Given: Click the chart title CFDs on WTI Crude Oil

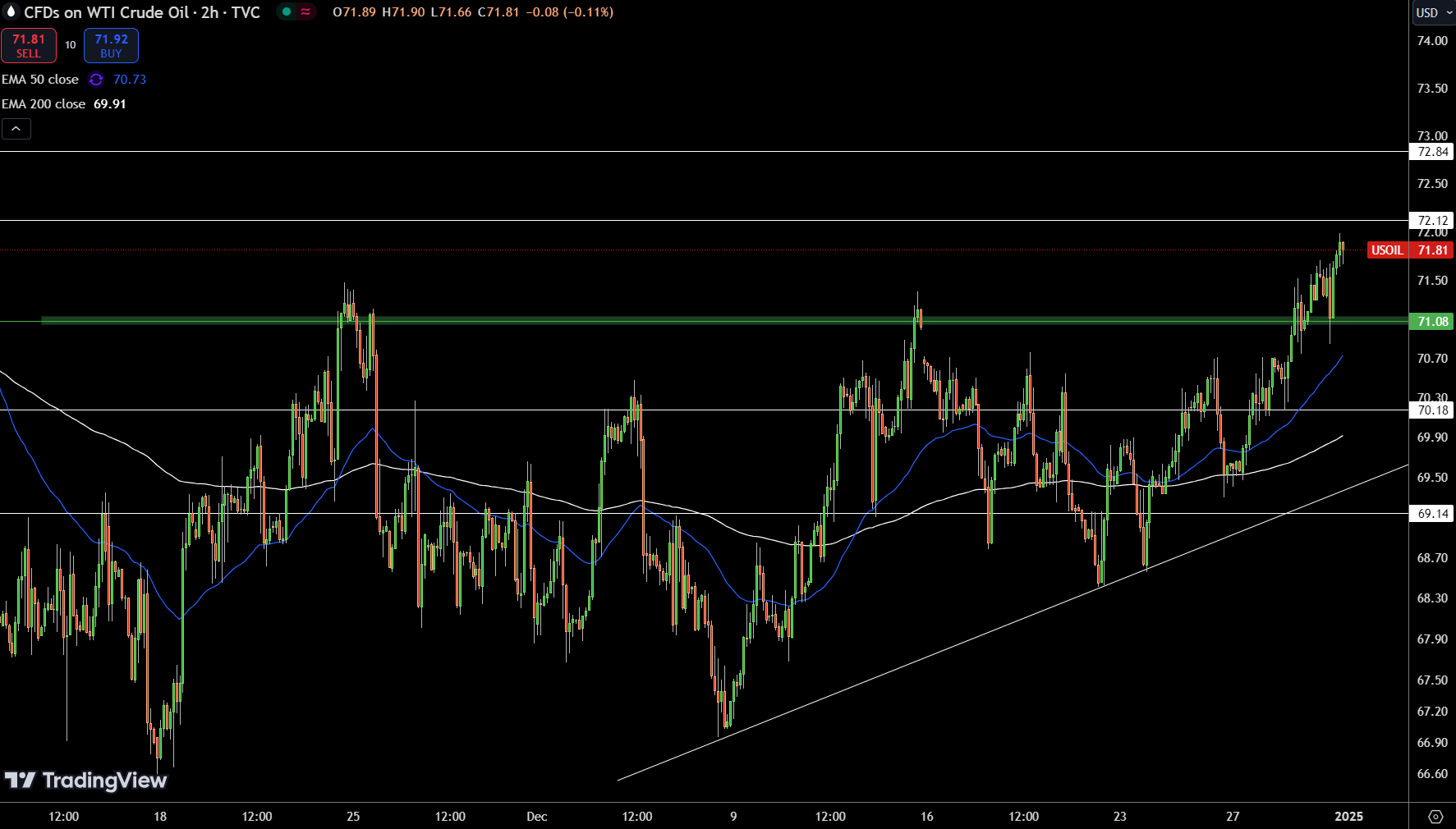Looking at the screenshot, I should (x=106, y=12).
